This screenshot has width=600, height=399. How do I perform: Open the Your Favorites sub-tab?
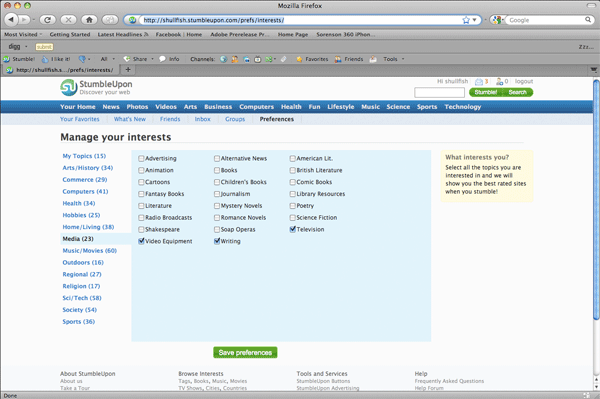click(80, 119)
